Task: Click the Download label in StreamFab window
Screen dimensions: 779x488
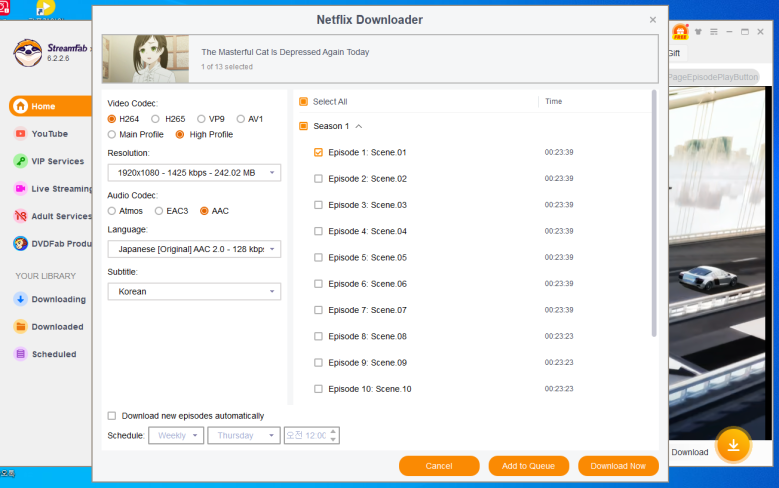Action: (690, 452)
